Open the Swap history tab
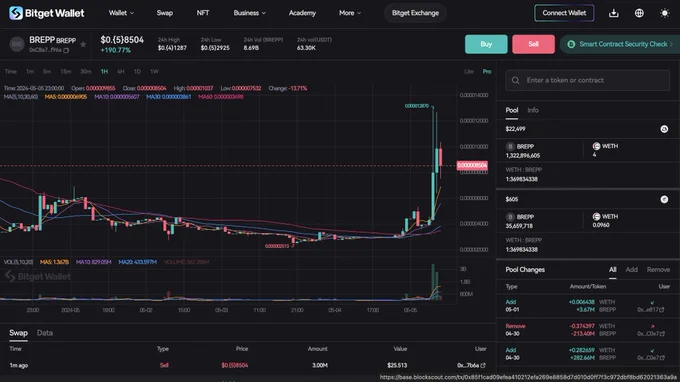680x382 pixels. tap(18, 333)
